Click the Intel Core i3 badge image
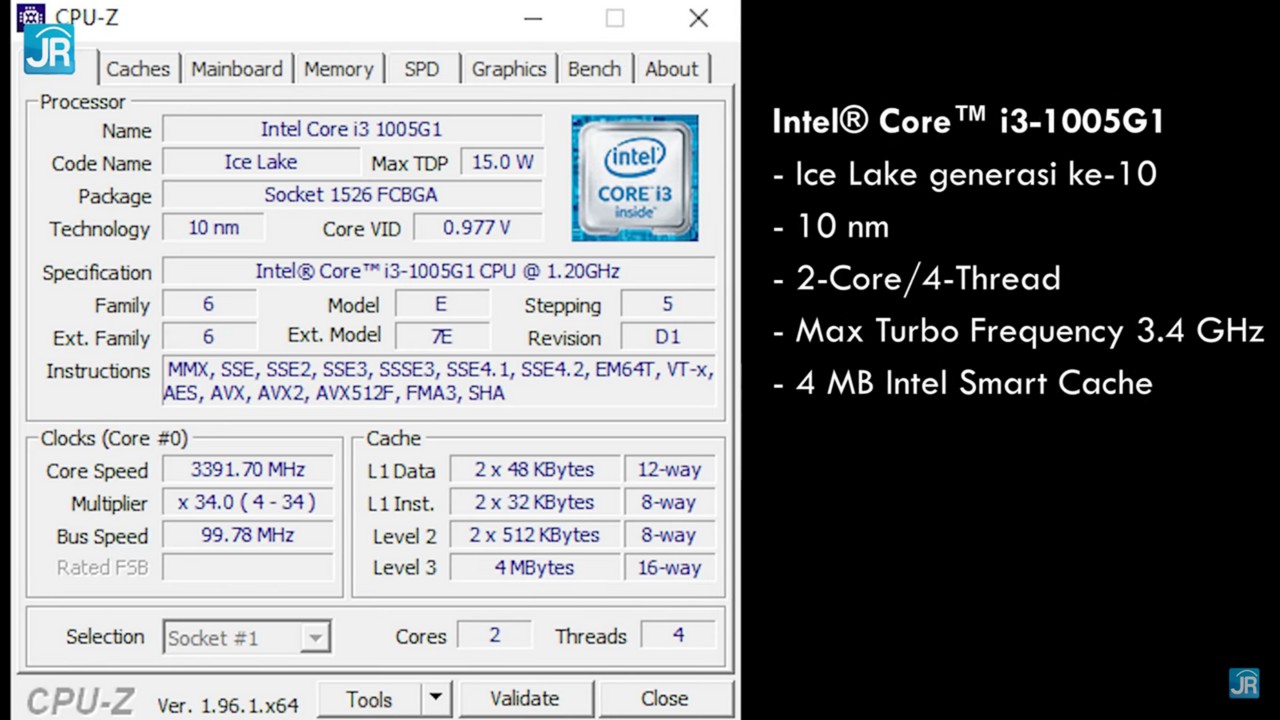Viewport: 1280px width, 720px height. [x=635, y=177]
